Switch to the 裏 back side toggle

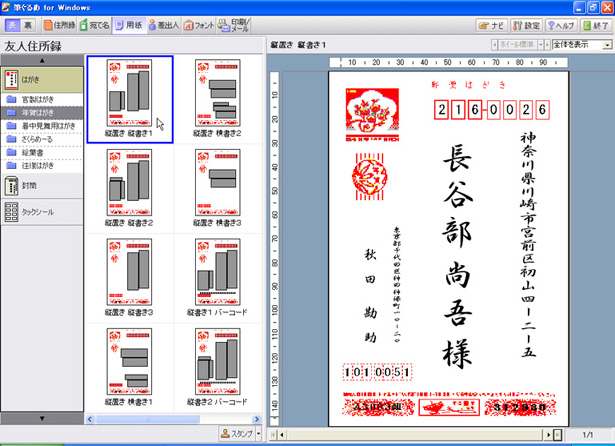click(x=30, y=24)
